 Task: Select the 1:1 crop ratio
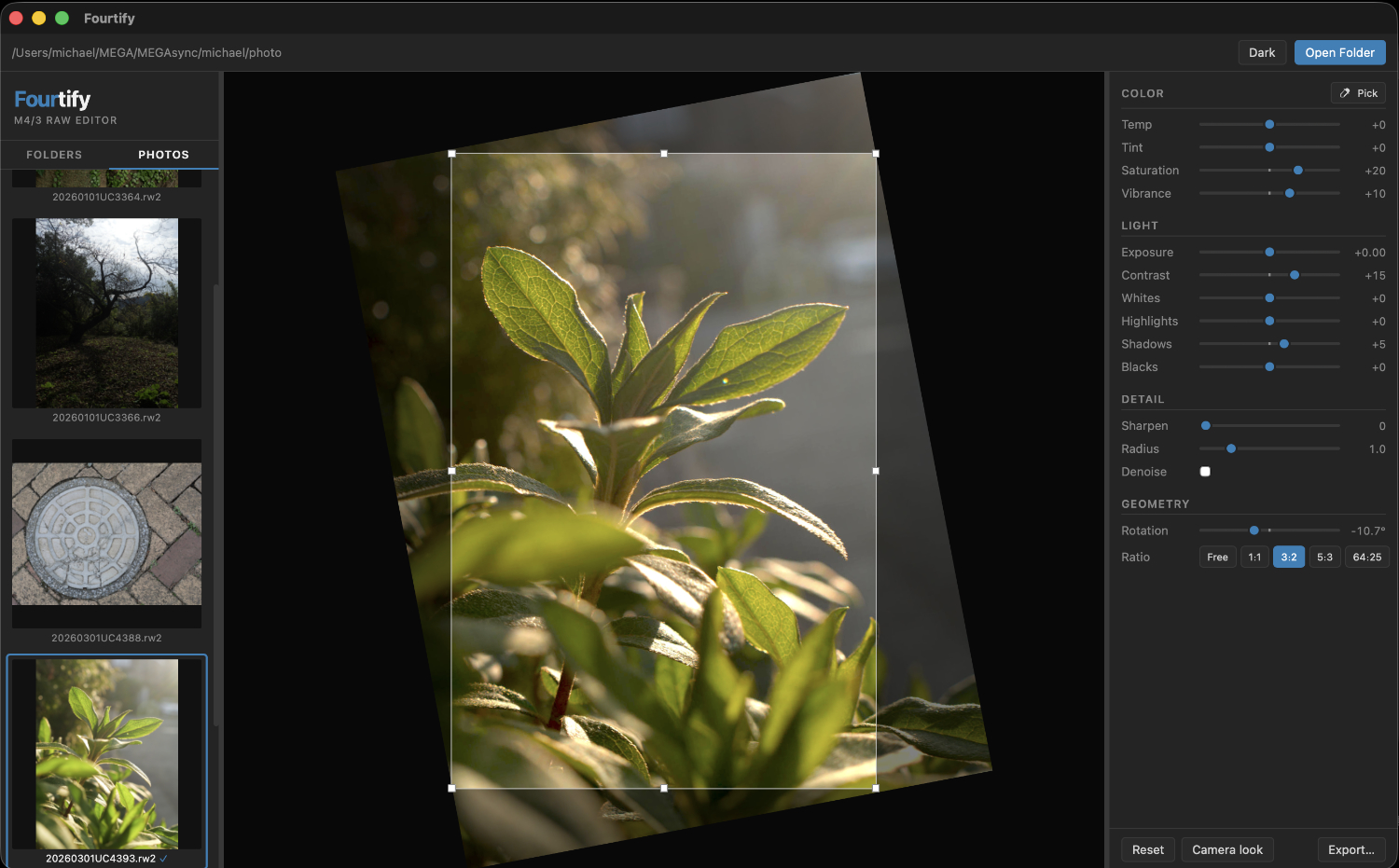[x=1254, y=558]
